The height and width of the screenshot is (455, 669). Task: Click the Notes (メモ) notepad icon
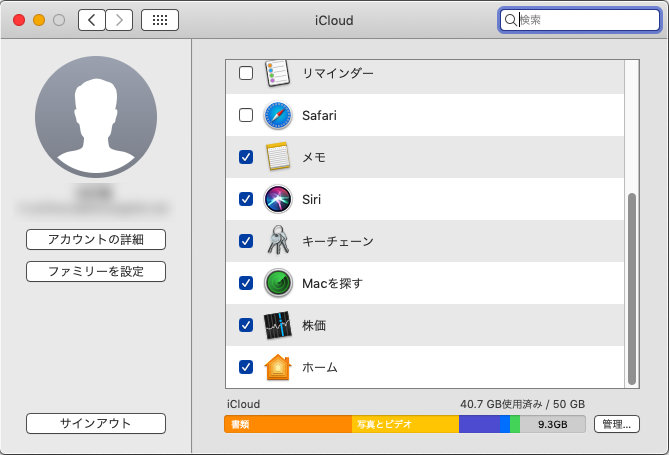(278, 157)
